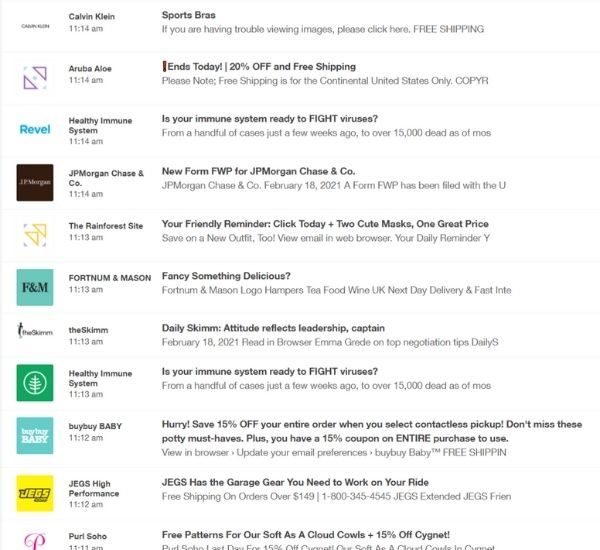
Task: Click preview 'View in browser › Update your email preferences'
Action: point(334,452)
